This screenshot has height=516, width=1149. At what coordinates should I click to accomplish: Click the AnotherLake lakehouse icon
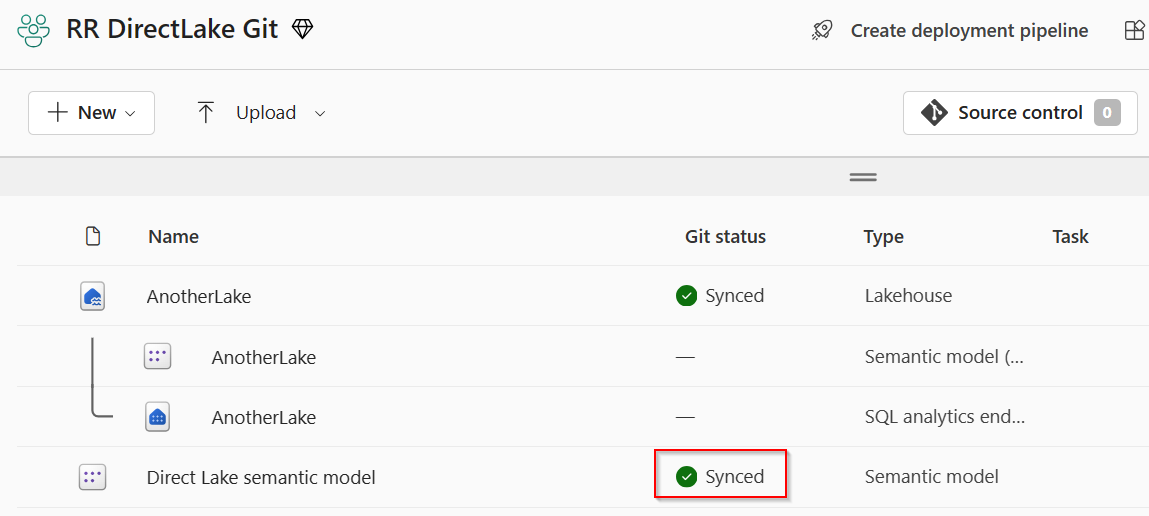[92, 296]
